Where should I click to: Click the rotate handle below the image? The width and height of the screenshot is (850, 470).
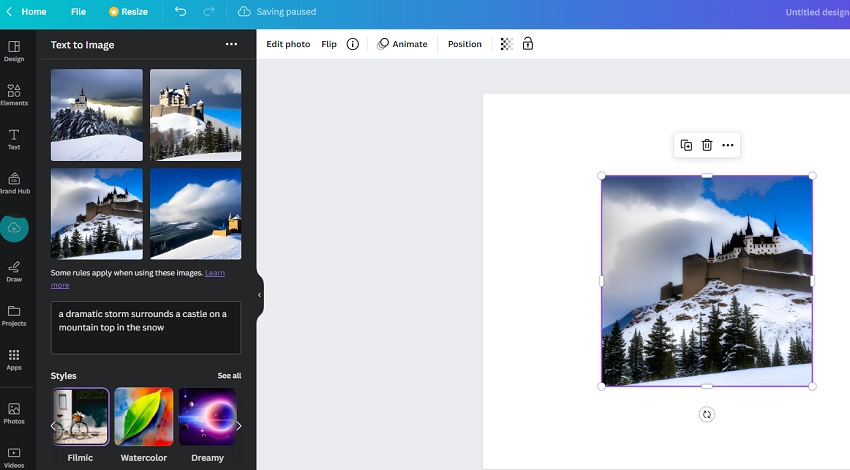coord(707,415)
